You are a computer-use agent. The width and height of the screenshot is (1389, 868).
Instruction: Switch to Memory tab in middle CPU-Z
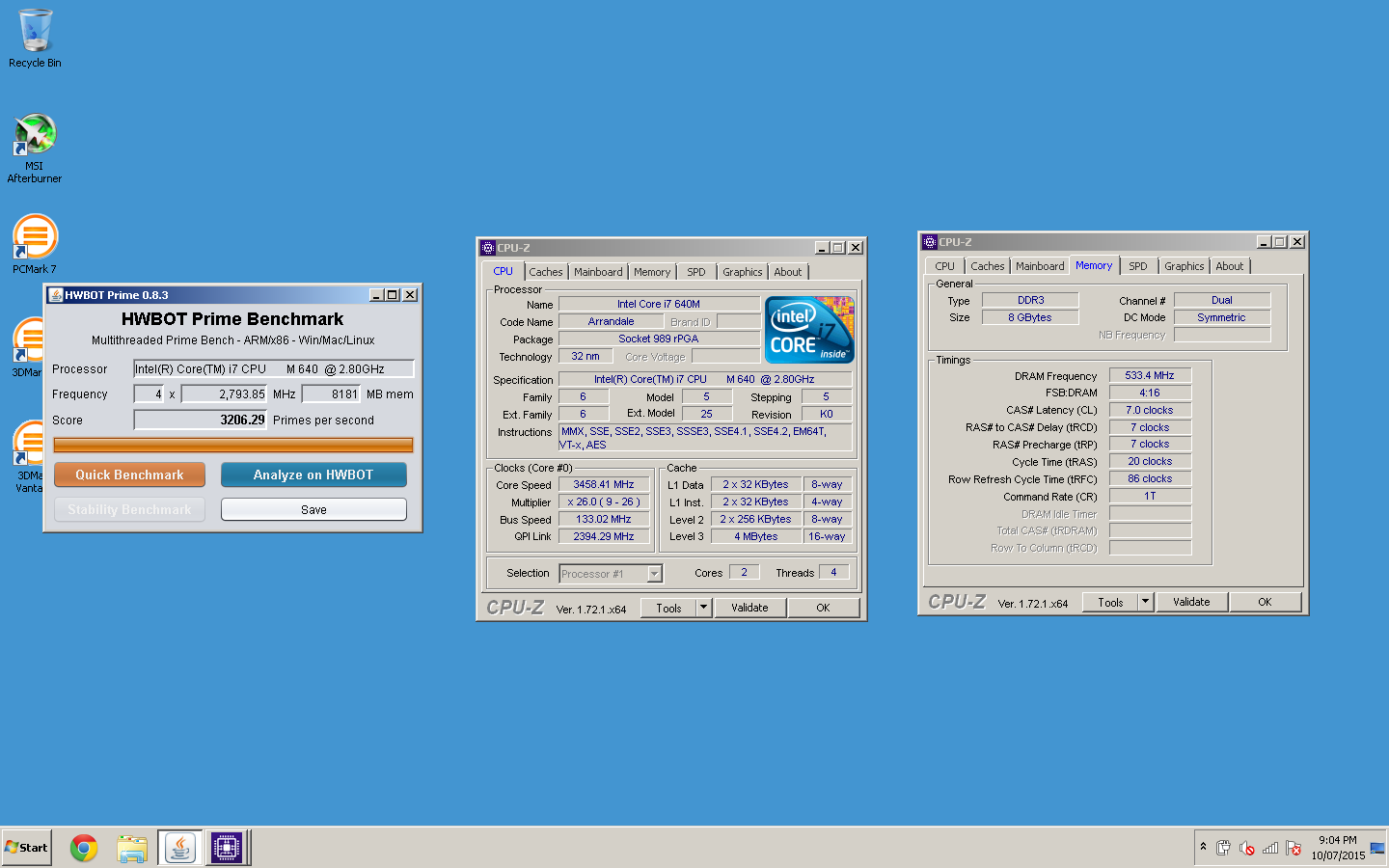[x=652, y=272]
